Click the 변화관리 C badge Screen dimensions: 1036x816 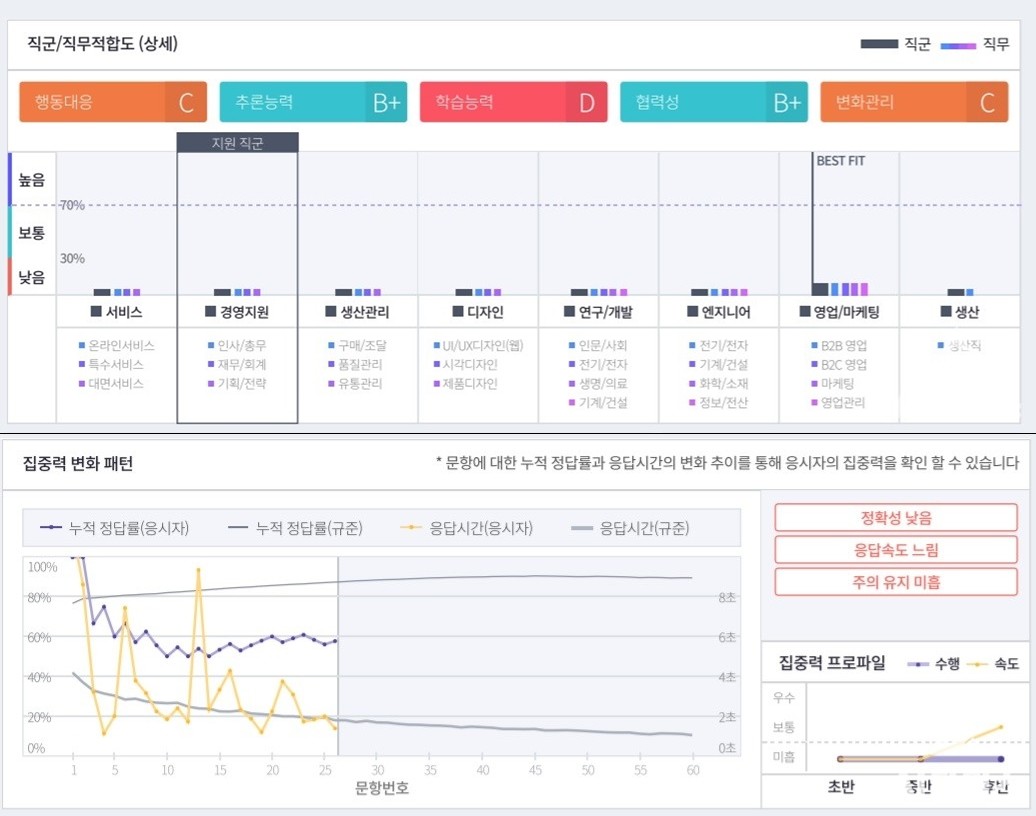[x=915, y=101]
